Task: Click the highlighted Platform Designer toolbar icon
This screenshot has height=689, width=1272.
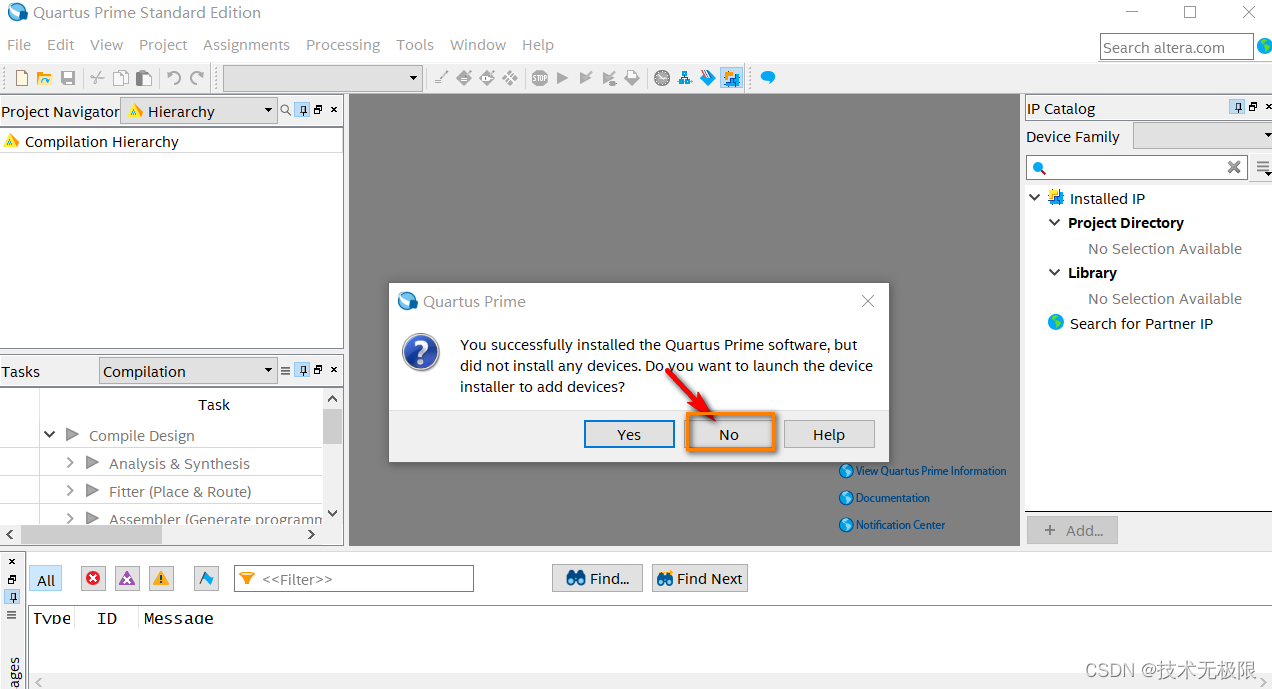Action: [731, 78]
